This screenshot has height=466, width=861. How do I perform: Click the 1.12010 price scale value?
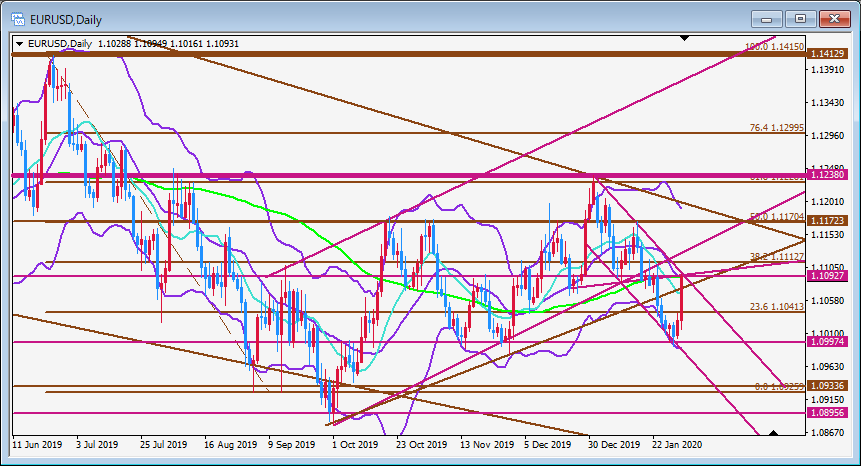coord(828,201)
